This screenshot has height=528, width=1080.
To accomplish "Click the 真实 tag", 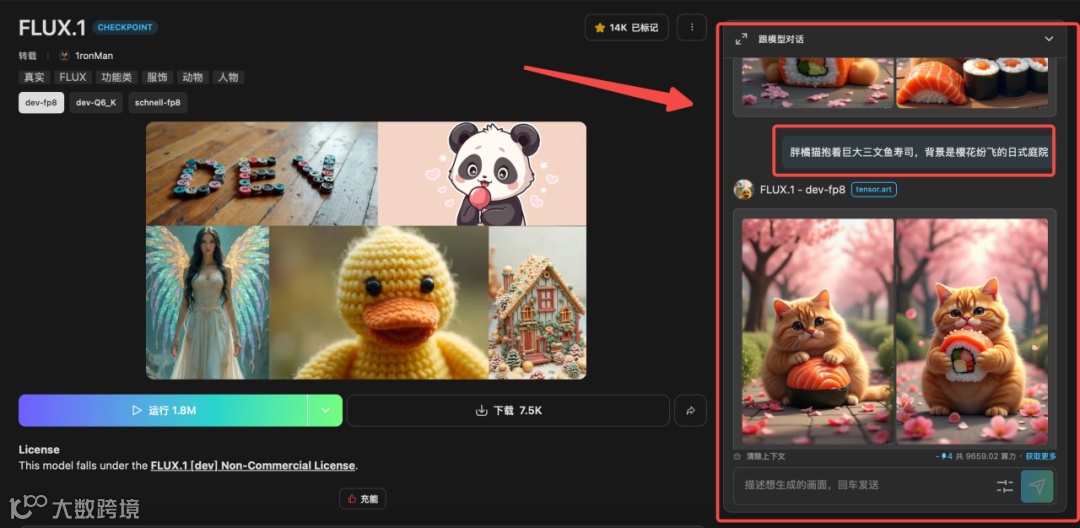I will click(x=34, y=77).
